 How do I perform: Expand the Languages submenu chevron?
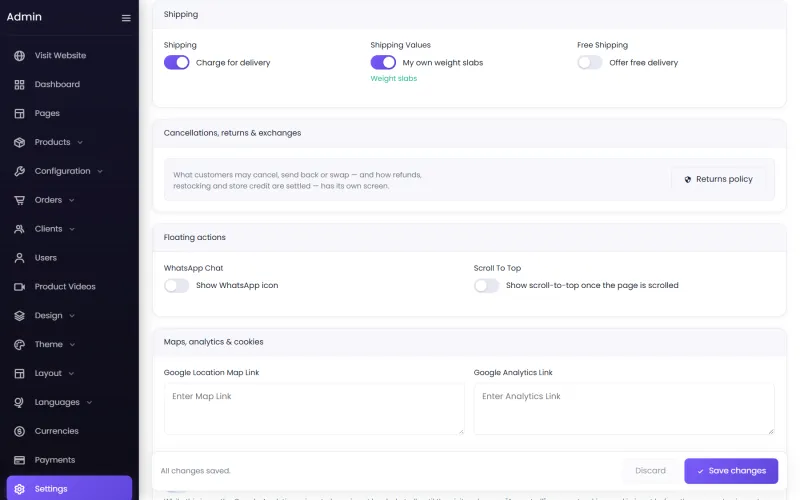pyautogui.click(x=89, y=403)
